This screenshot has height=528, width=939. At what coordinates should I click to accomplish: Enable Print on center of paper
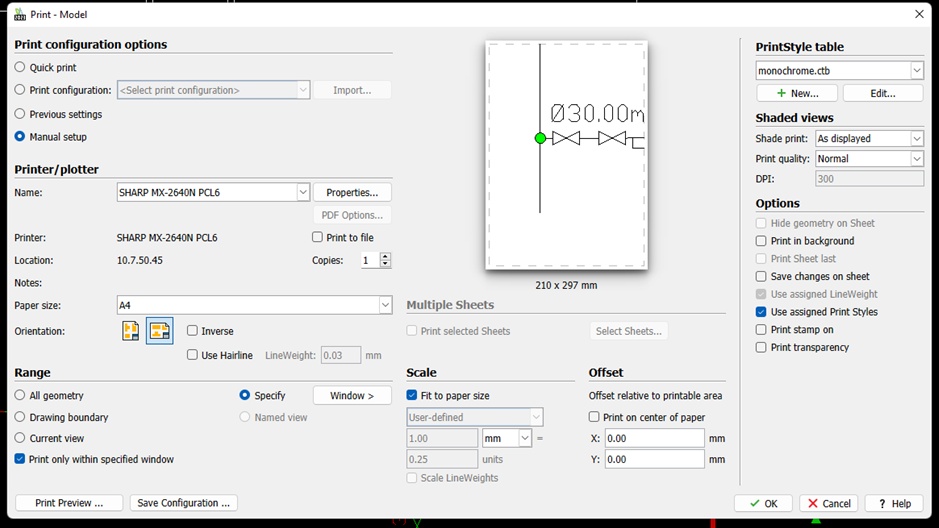pyautogui.click(x=594, y=417)
